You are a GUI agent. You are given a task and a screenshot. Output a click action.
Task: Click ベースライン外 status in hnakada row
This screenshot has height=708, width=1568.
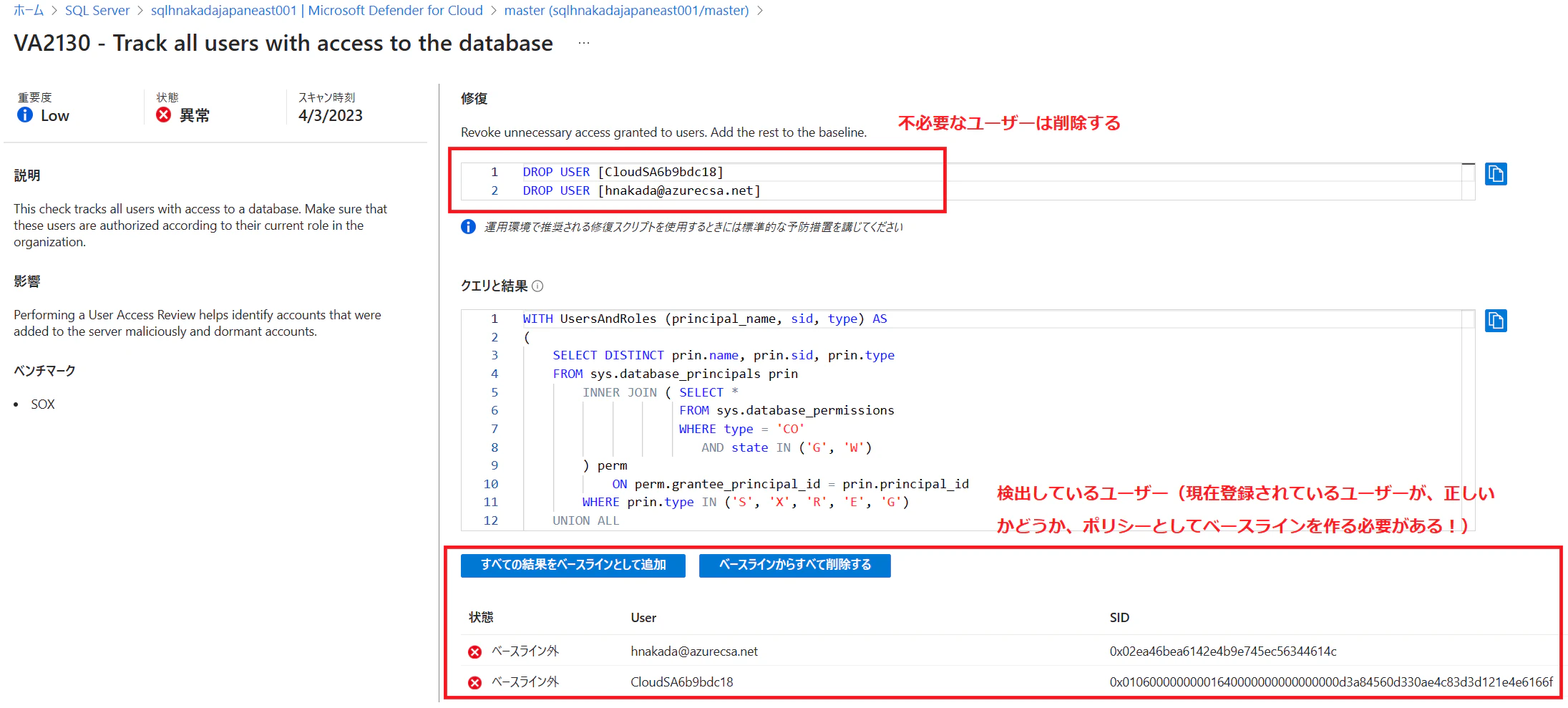(525, 651)
